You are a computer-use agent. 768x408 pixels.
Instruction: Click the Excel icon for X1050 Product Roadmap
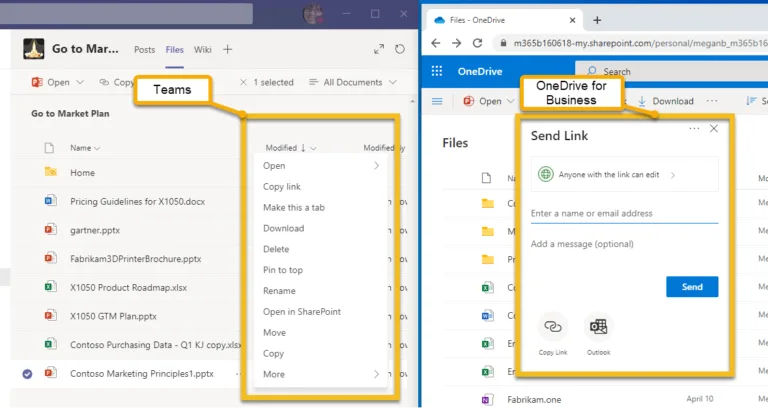pyautogui.click(x=50, y=287)
